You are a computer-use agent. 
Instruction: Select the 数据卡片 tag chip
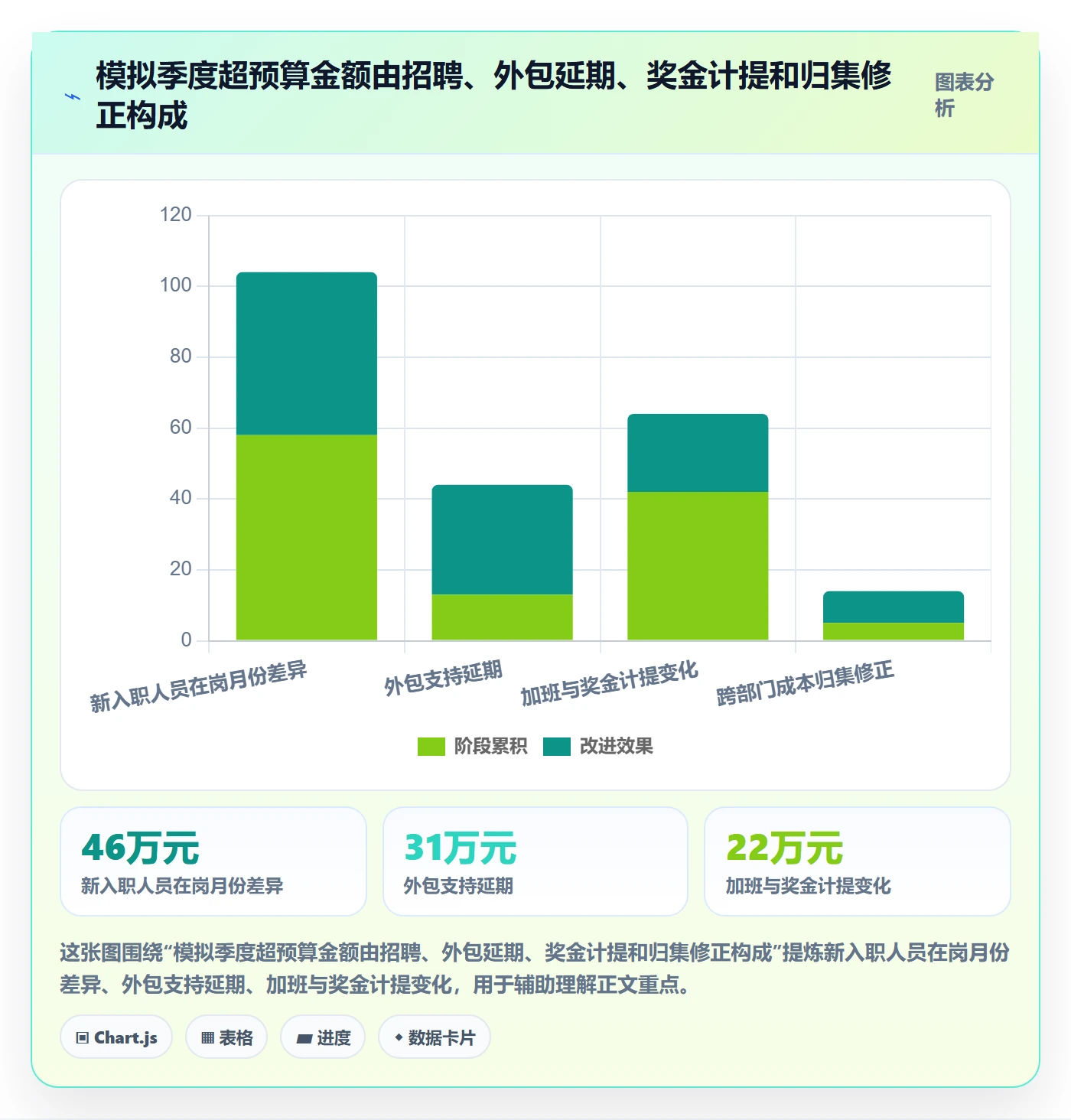point(435,1037)
